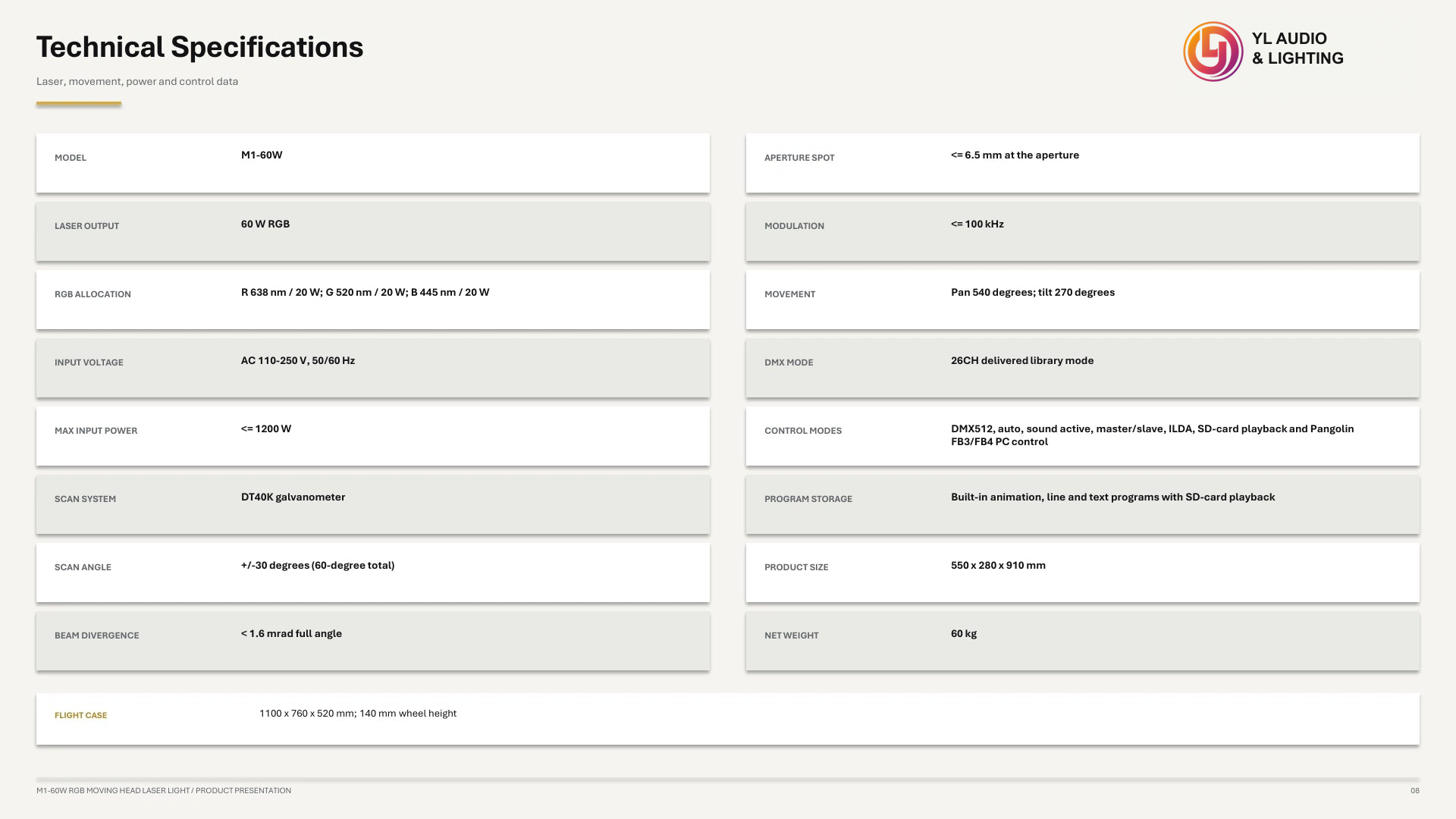The width and height of the screenshot is (1456, 819).
Task: Select the LASER OUTPUT row
Action: [373, 231]
